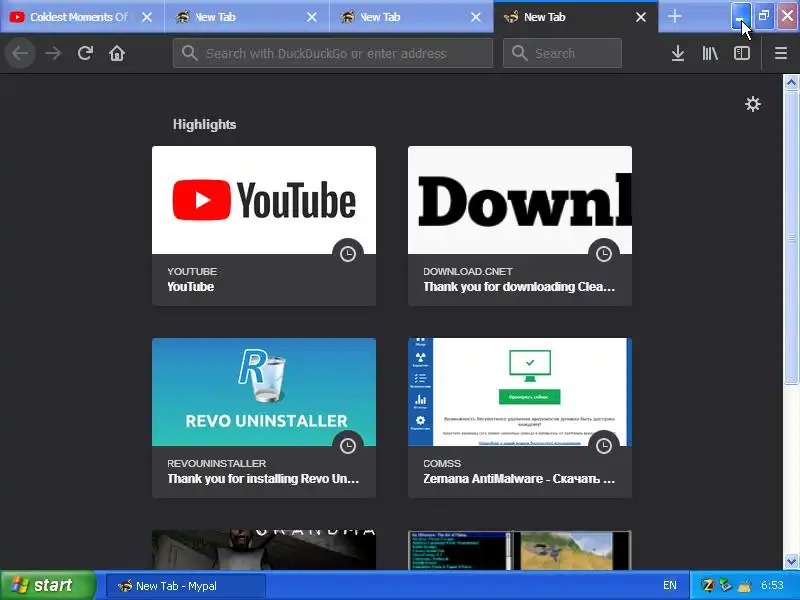Click the yellow tray icon beside the clock
This screenshot has width=800, height=600.
click(745, 585)
